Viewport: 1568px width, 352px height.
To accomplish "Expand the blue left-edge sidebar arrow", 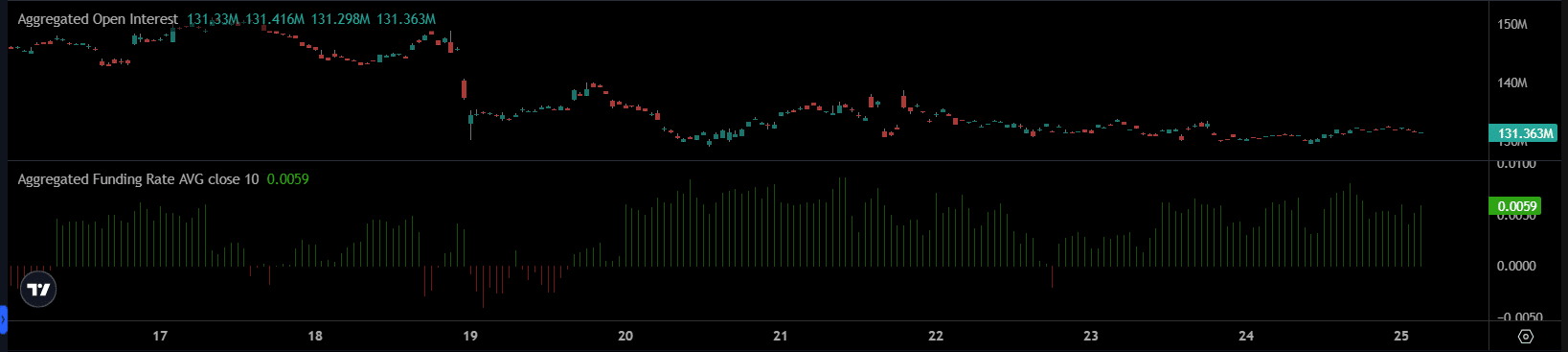I will coord(3,318).
